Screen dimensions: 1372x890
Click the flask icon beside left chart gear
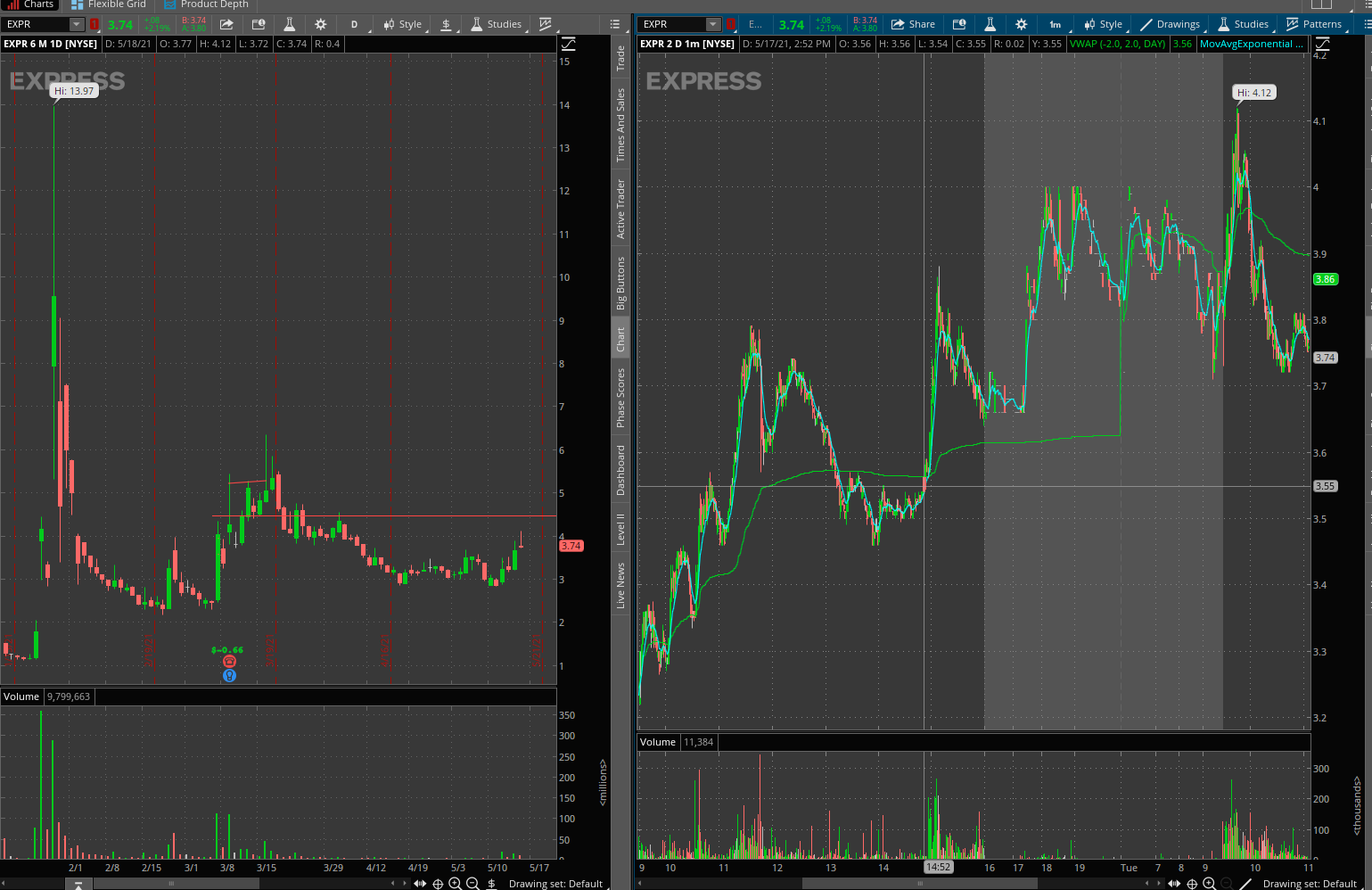[x=290, y=24]
